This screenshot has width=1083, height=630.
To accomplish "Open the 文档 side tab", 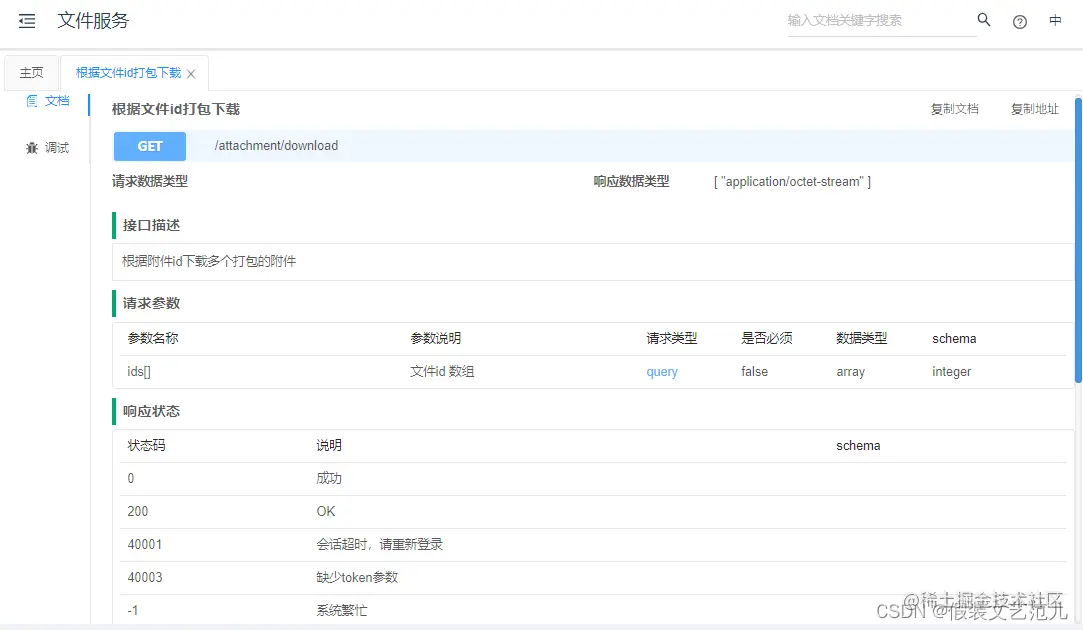I will pyautogui.click(x=48, y=101).
